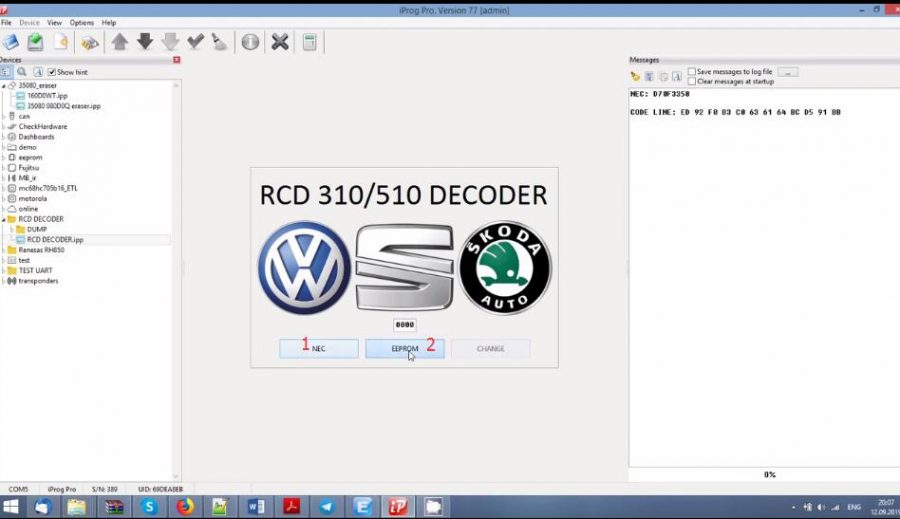Select the CheckHardware tree item
The width and height of the screenshot is (900, 519).
pyautogui.click(x=42, y=126)
